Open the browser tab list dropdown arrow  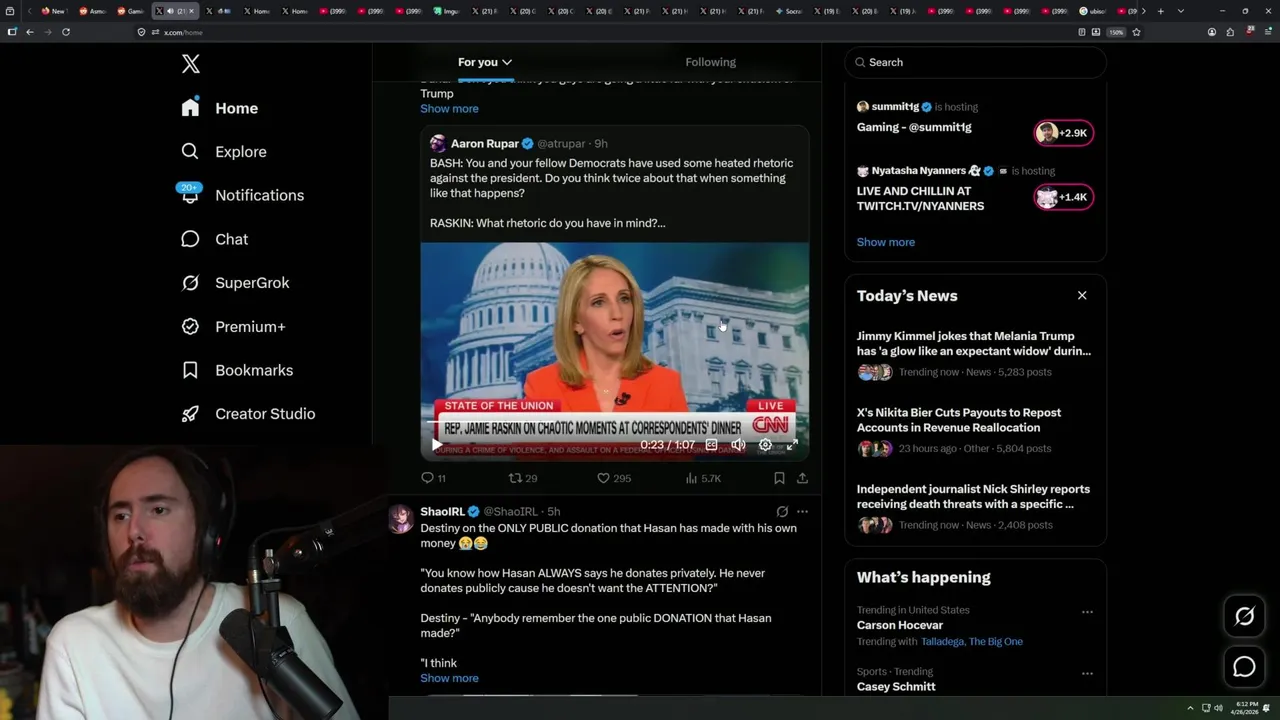point(1181,11)
